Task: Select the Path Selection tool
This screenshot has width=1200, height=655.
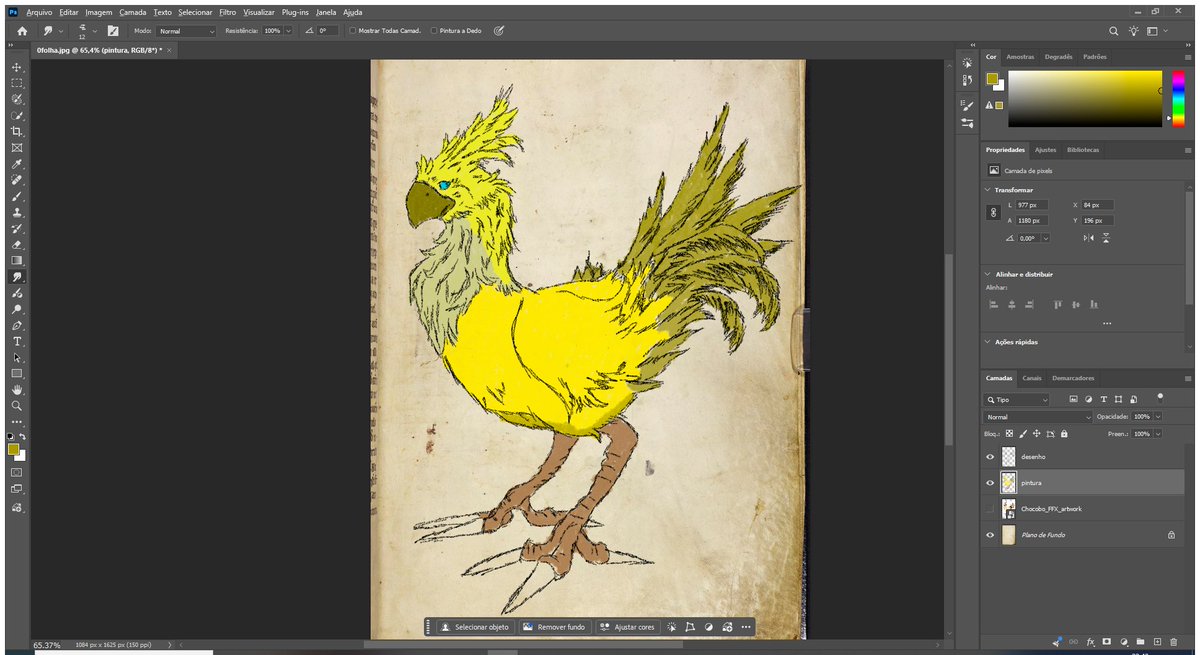Action: pyautogui.click(x=17, y=357)
